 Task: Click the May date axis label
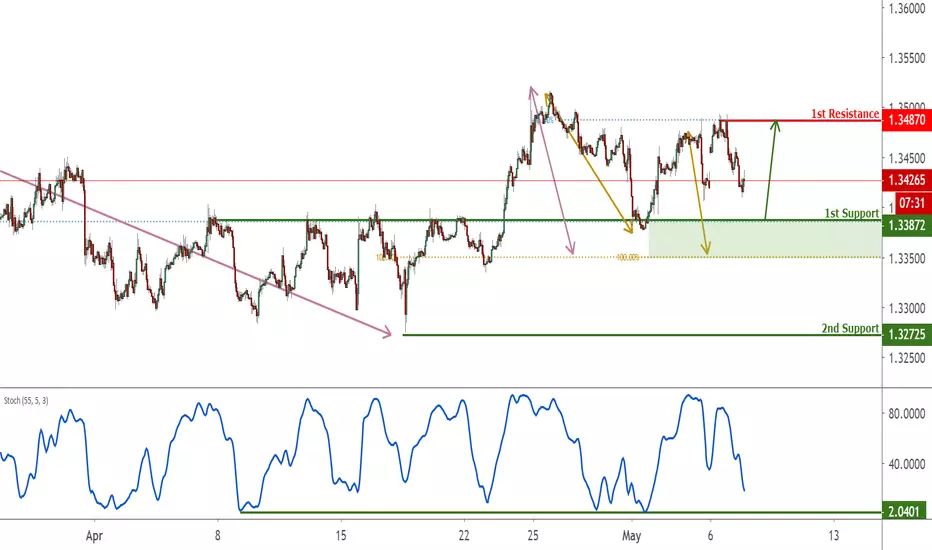(631, 536)
